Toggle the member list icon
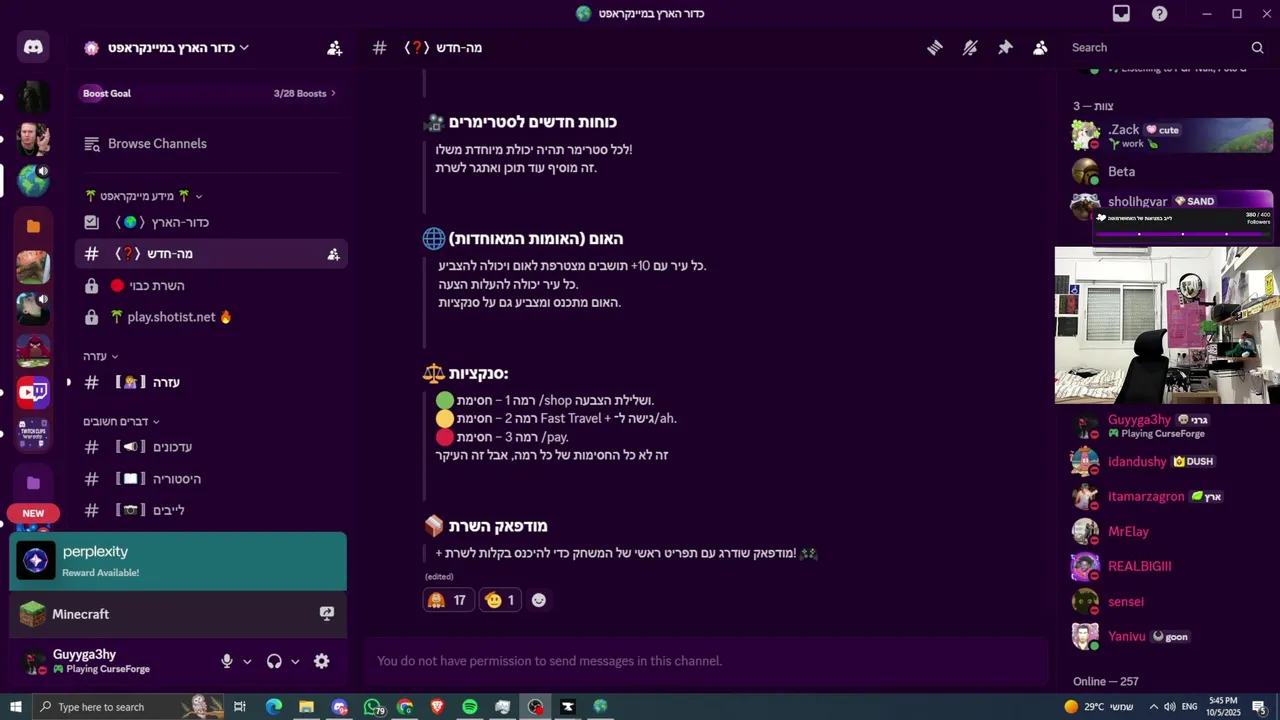Viewport: 1280px width, 720px height. tap(1040, 47)
